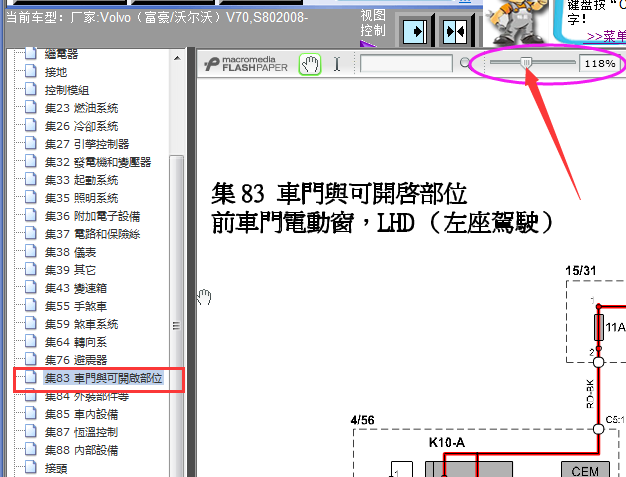Click the mechanic mascot image

[x=517, y=22]
